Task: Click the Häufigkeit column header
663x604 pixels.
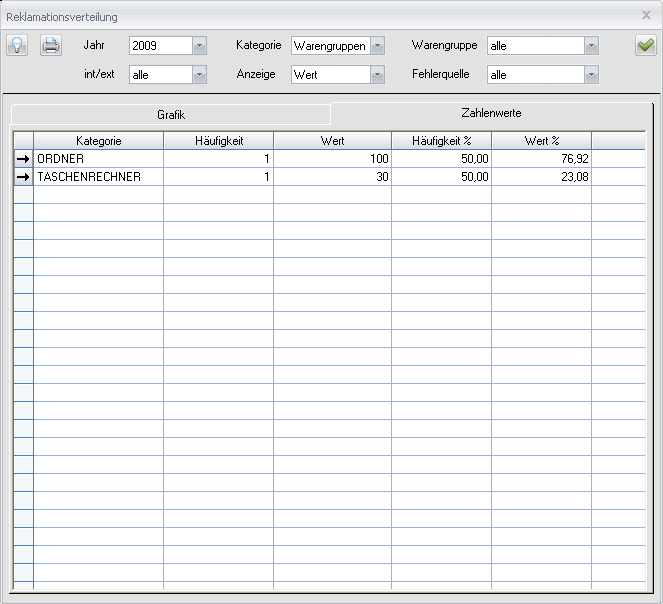Action: point(218,141)
